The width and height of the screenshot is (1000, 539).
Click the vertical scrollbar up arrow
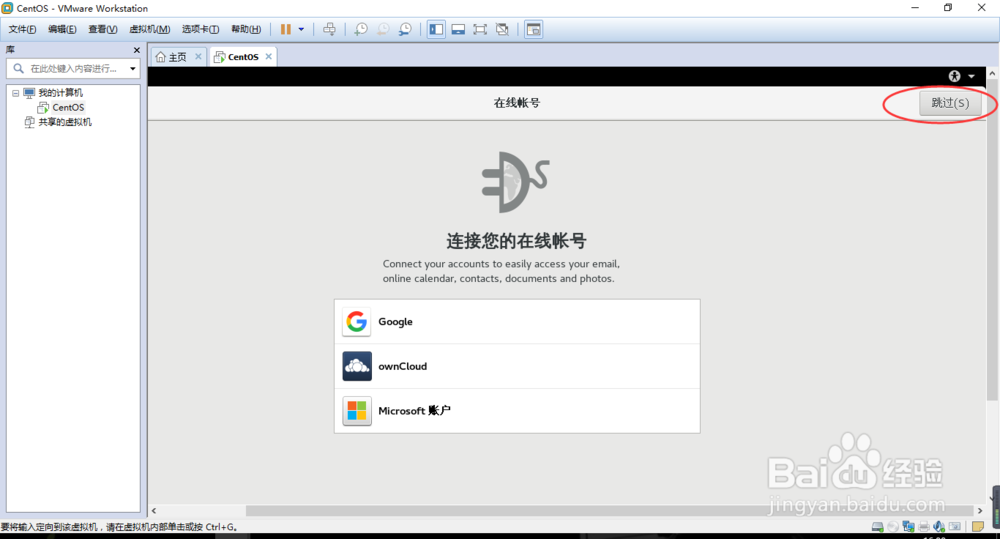click(992, 74)
